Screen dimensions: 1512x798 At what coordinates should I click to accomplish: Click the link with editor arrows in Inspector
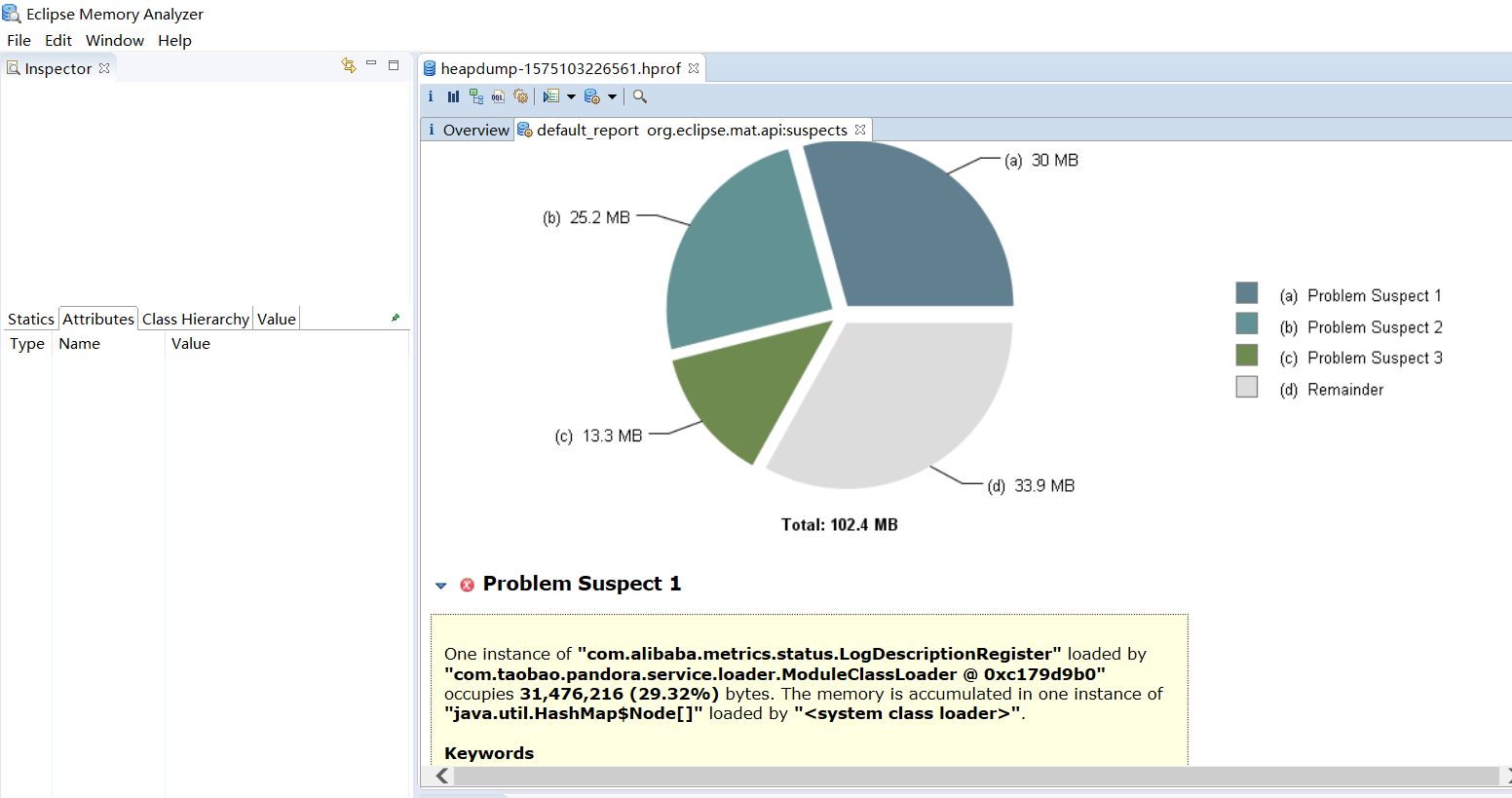349,65
